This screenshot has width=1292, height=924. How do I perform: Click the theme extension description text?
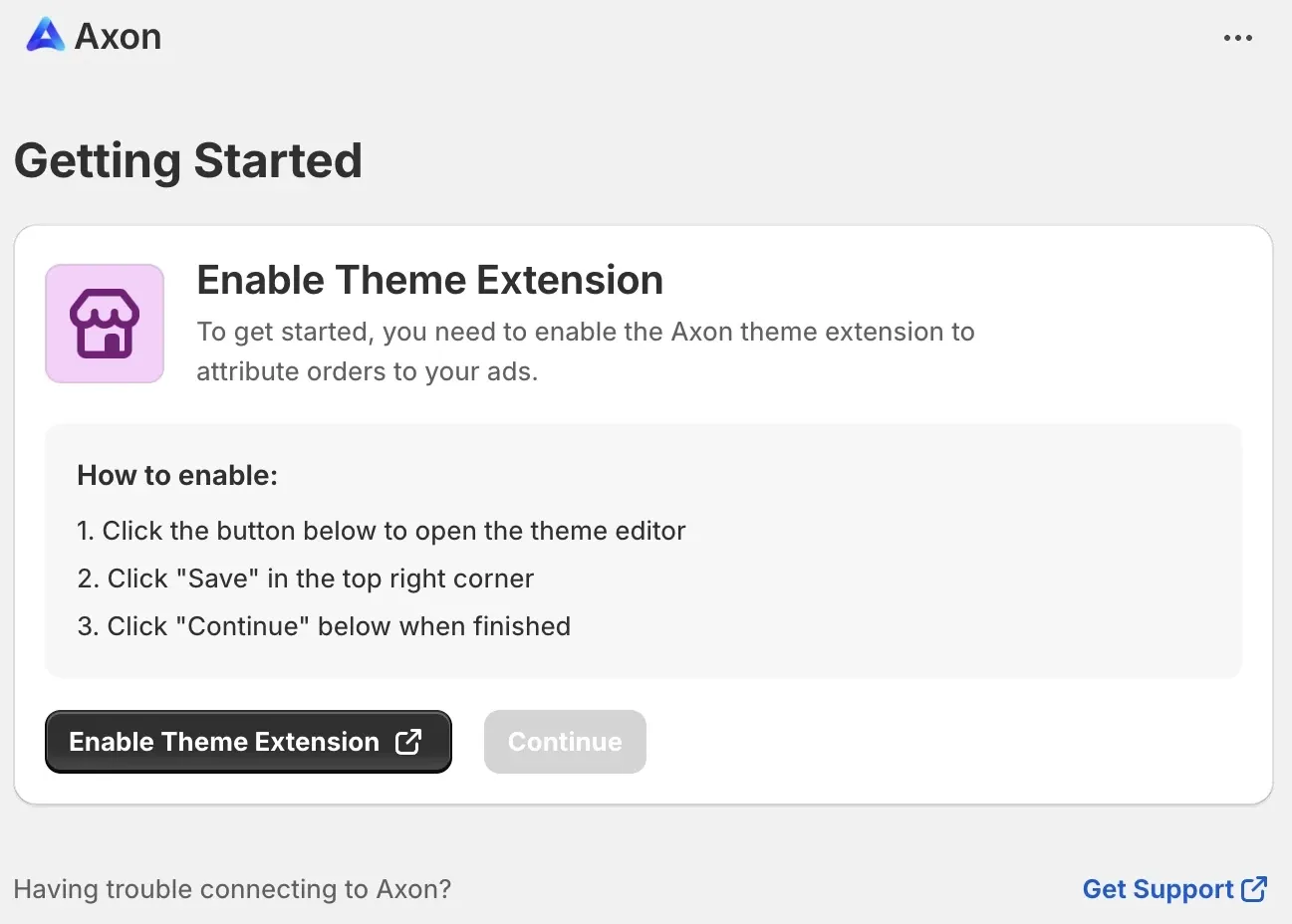tap(586, 350)
